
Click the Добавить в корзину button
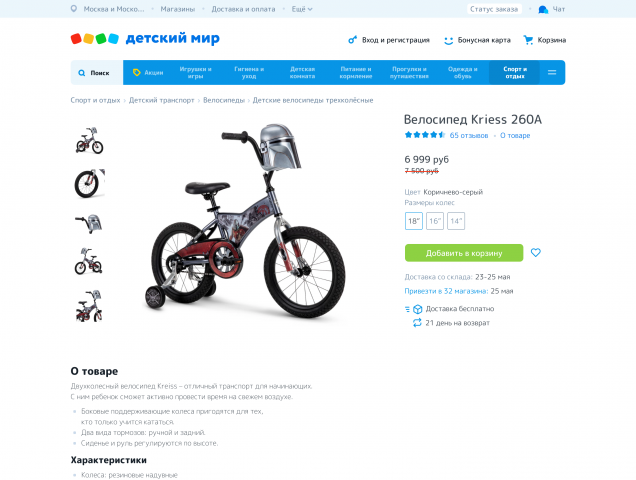click(x=464, y=253)
